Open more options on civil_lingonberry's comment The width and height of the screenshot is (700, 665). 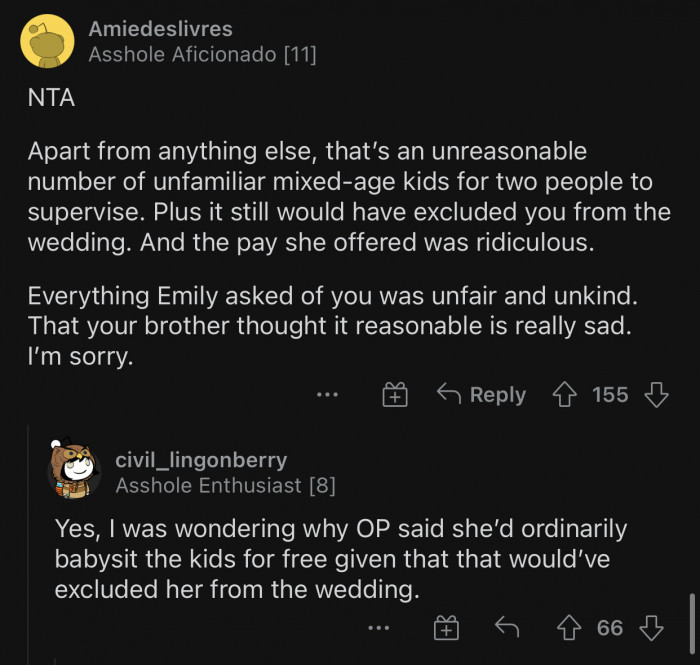(378, 628)
